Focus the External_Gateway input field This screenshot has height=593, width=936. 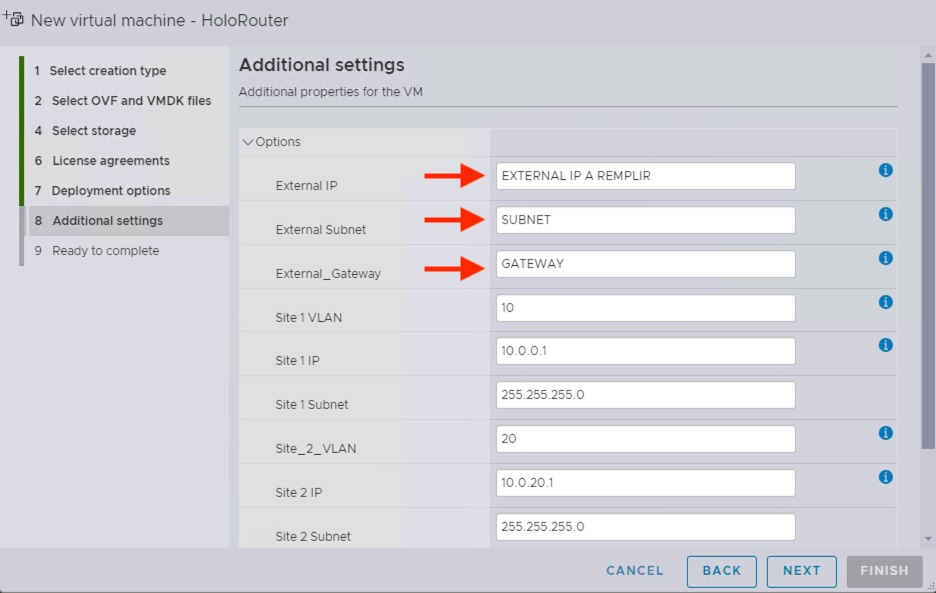coord(645,264)
